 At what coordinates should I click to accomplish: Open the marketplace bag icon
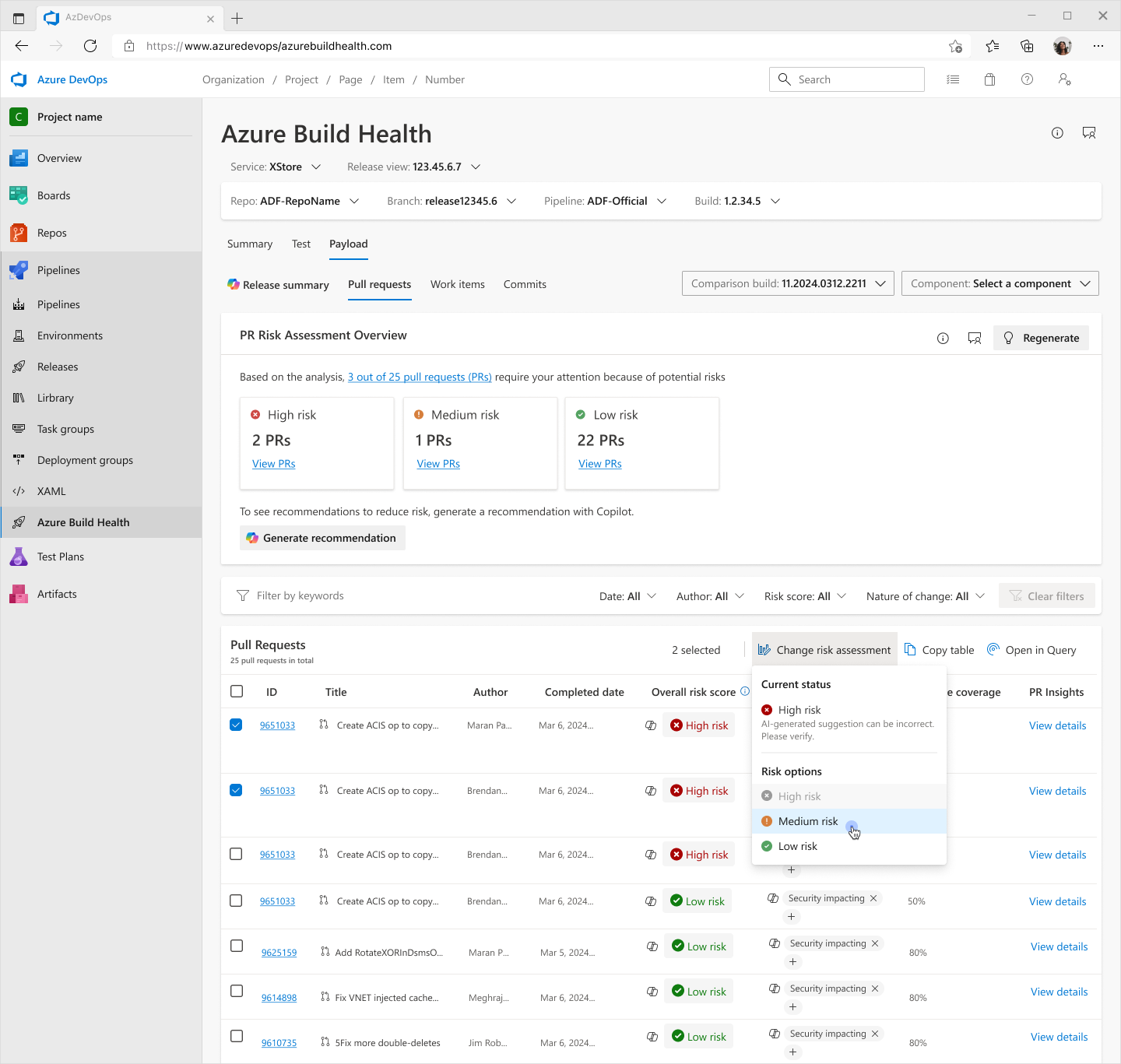[x=990, y=79]
